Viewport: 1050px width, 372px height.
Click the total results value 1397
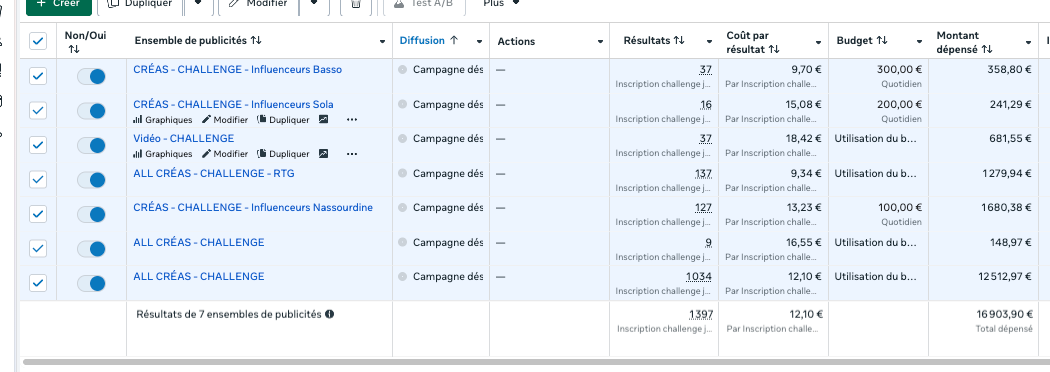pos(700,314)
